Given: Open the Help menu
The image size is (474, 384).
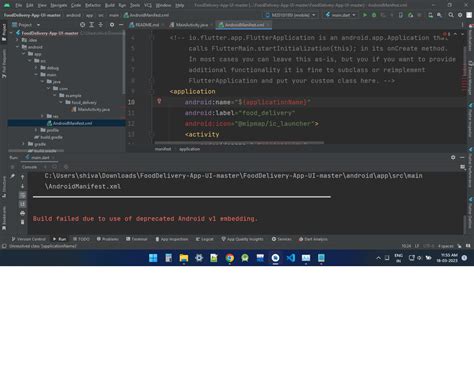Looking at the screenshot, I should tap(180, 5).
